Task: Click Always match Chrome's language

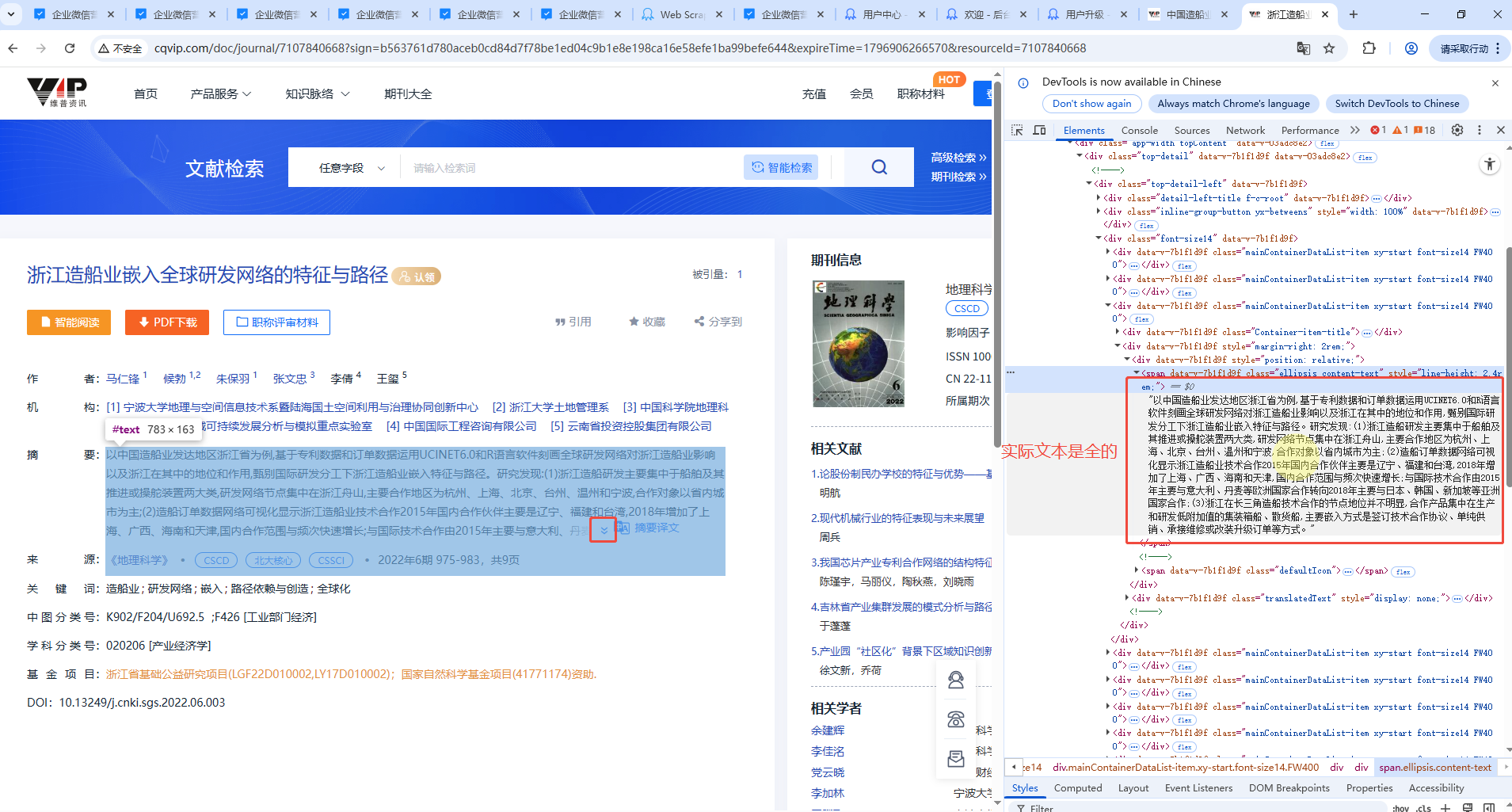Action: tap(1233, 104)
